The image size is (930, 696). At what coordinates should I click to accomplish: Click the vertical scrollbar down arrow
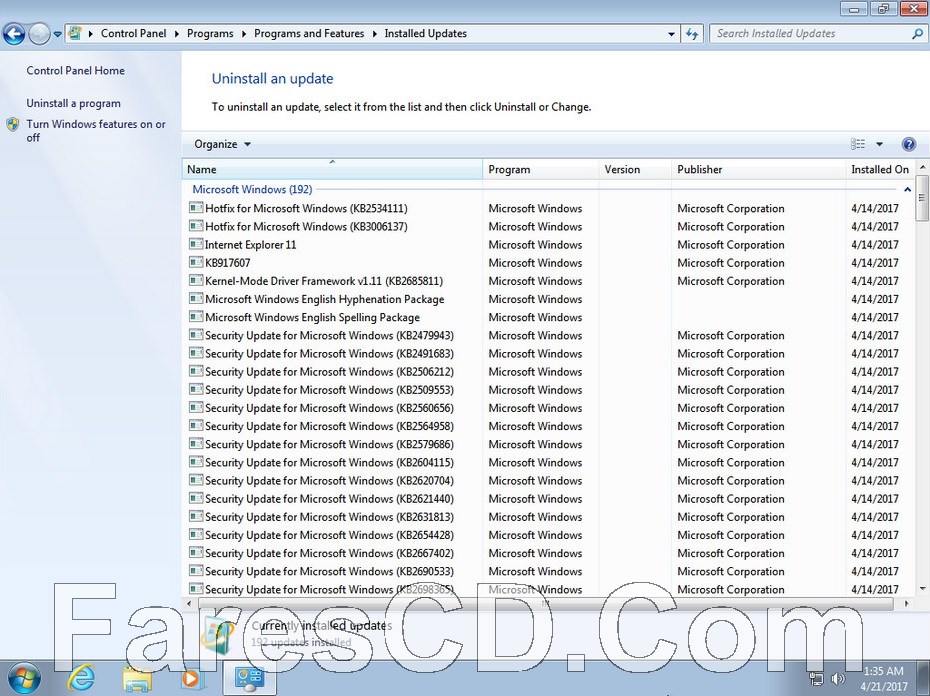[x=922, y=589]
